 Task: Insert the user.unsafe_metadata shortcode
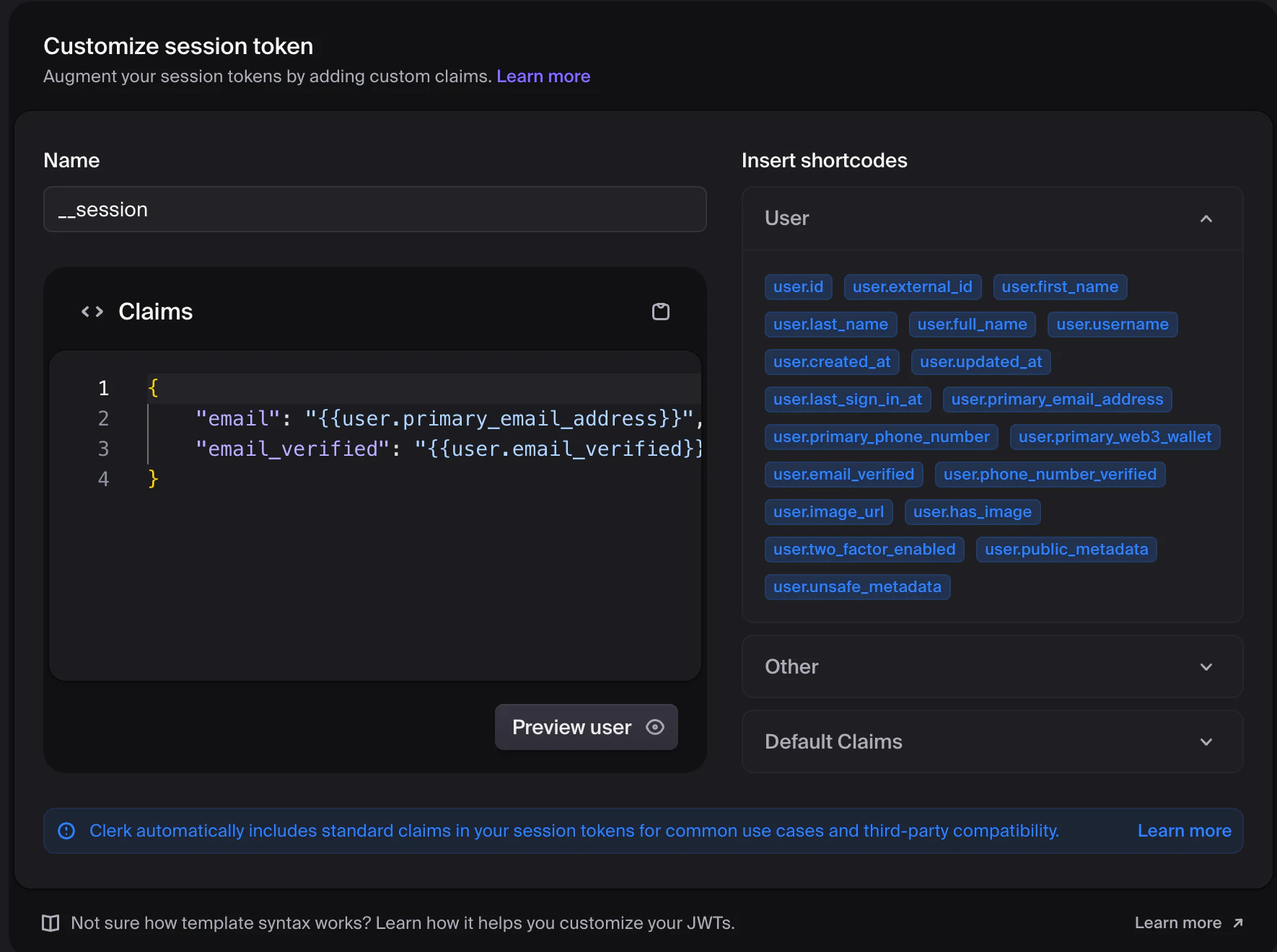pyautogui.click(x=857, y=587)
